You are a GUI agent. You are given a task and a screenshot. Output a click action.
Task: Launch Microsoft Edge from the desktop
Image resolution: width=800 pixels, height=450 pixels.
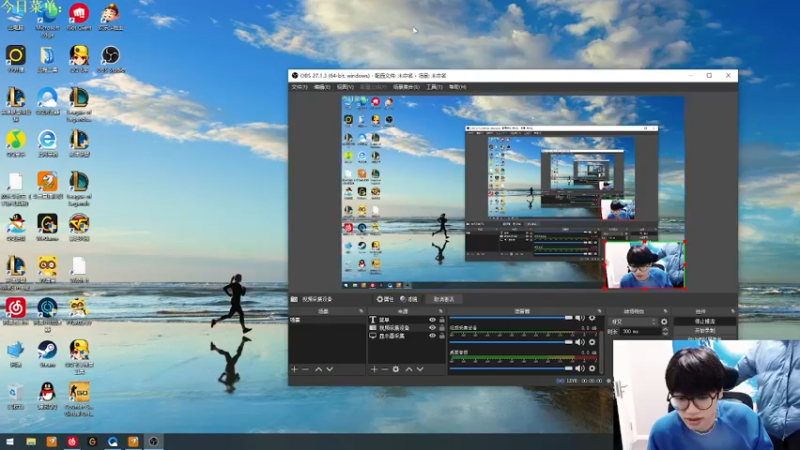(47, 19)
